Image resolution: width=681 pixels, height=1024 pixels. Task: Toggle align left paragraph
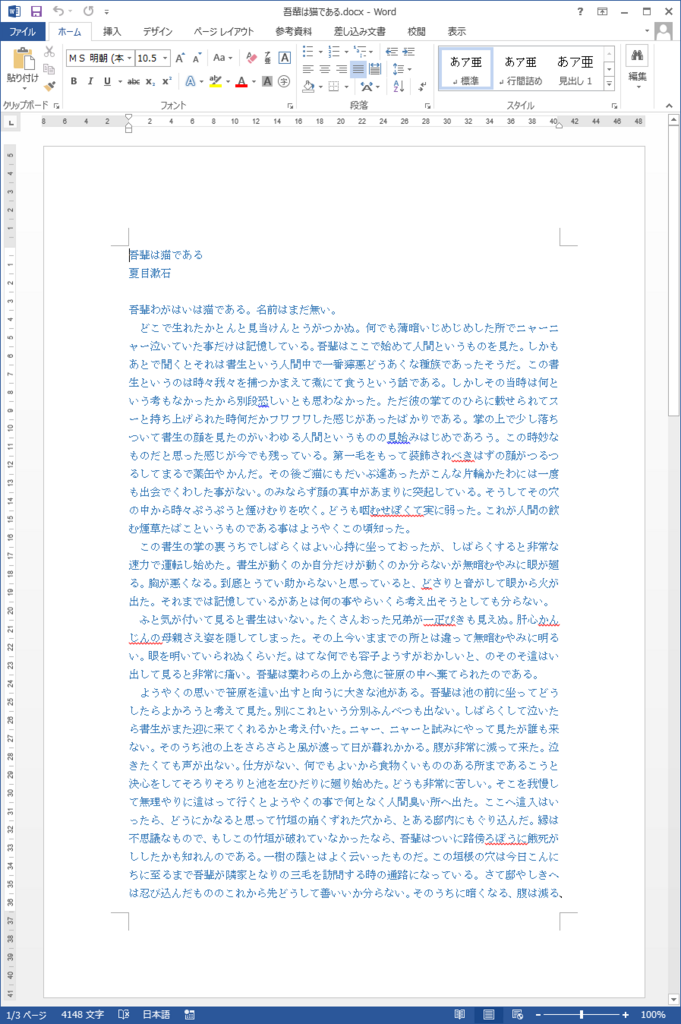click(308, 69)
